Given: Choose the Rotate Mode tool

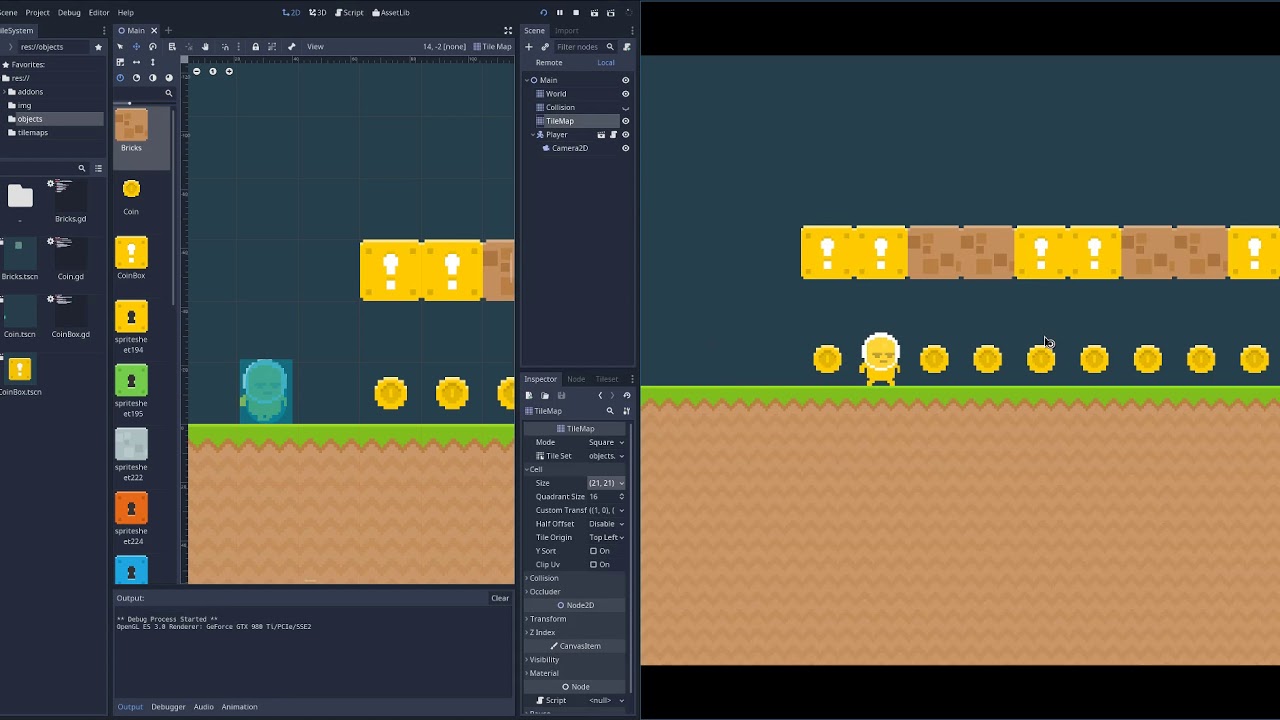Looking at the screenshot, I should 152,47.
